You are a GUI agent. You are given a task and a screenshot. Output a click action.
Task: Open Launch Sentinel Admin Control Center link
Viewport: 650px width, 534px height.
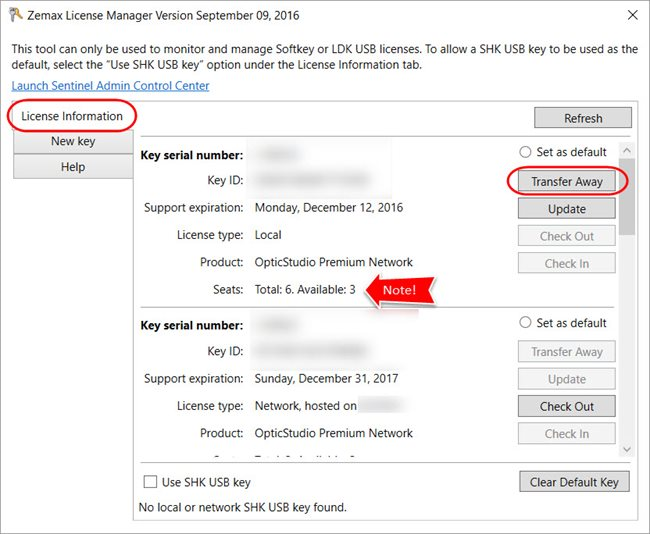point(110,86)
